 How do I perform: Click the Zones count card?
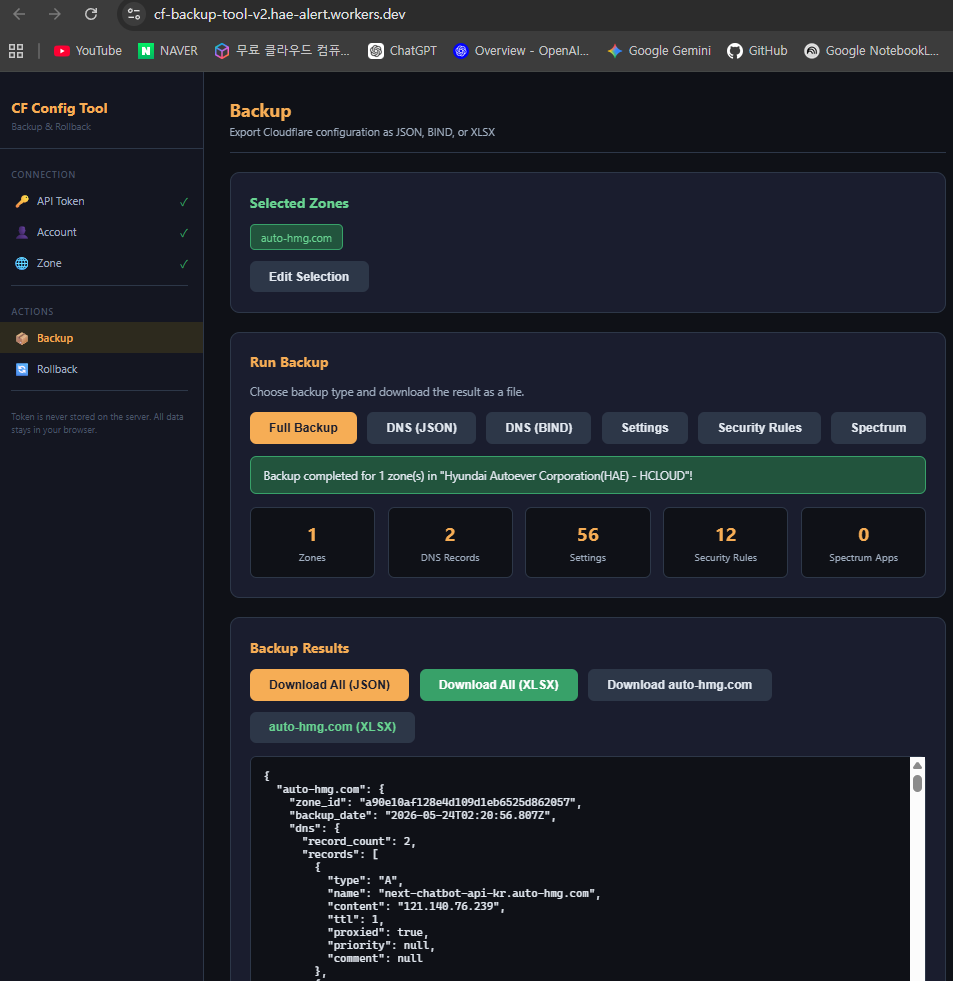pyautogui.click(x=312, y=542)
